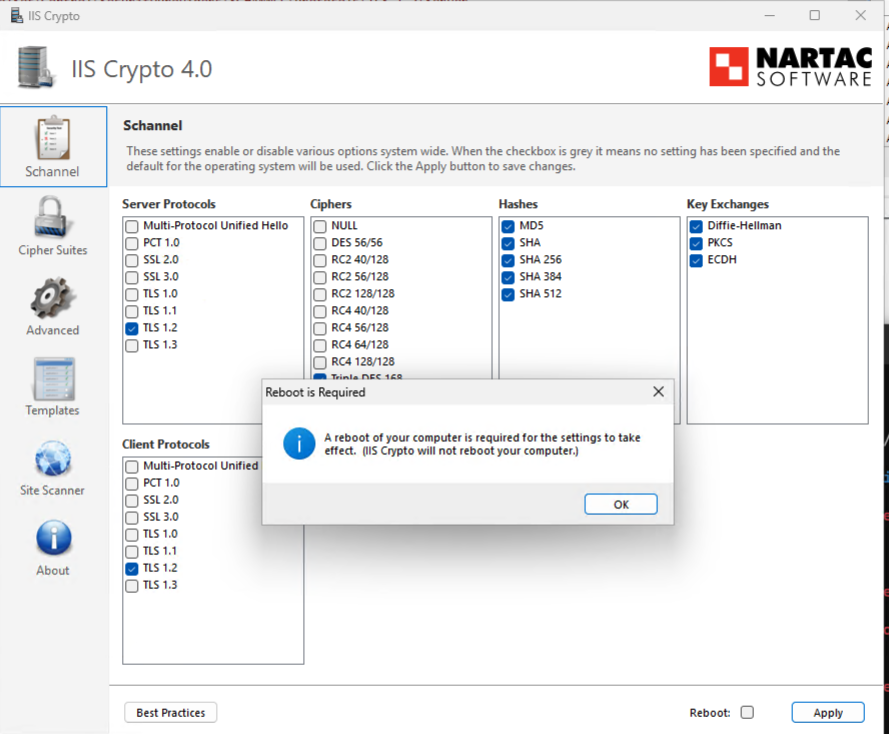
Task: Click the Best Practices button
Action: coord(170,713)
